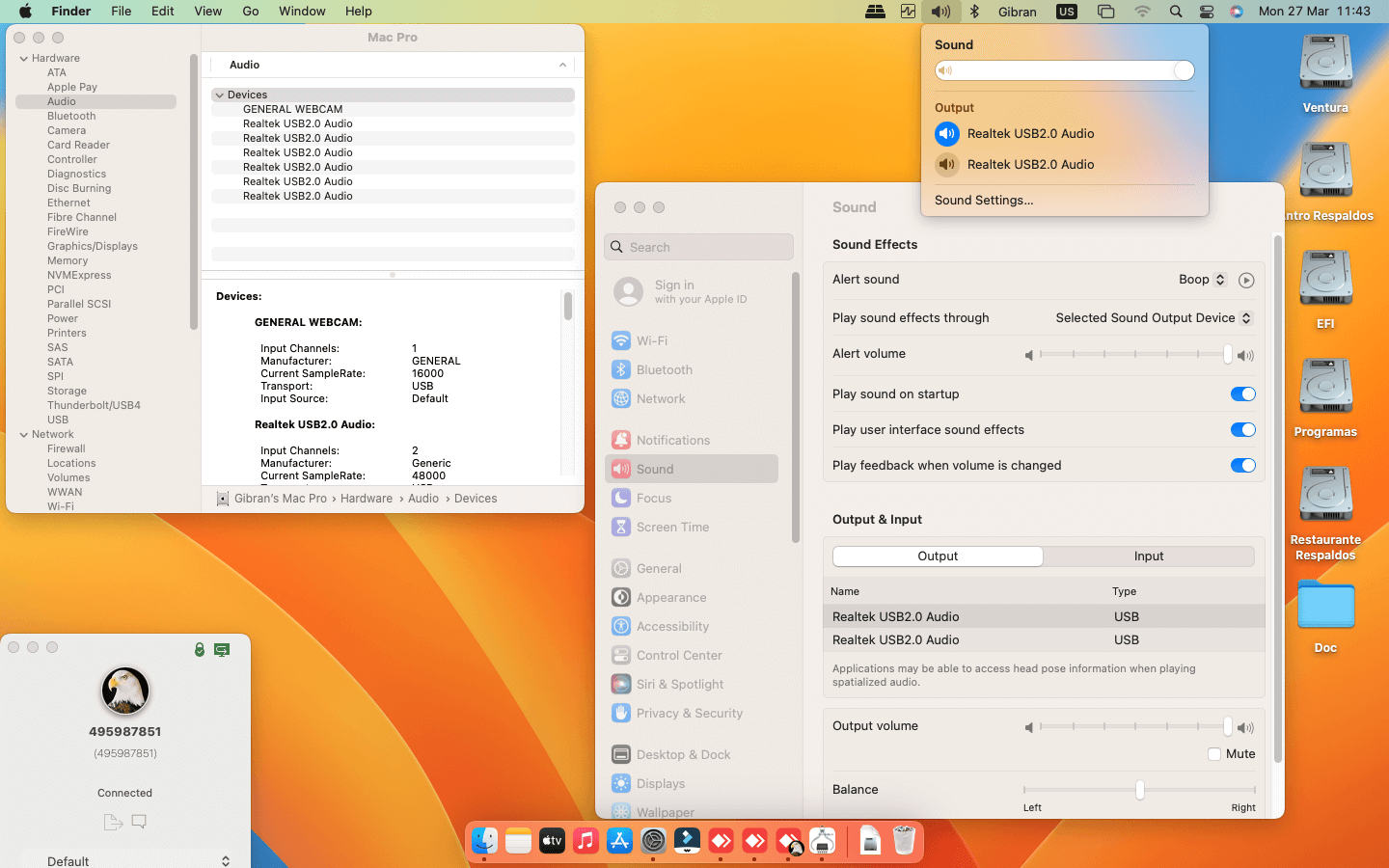The height and width of the screenshot is (868, 1389).
Task: Select Bluetooth in System Settings sidebar
Action: (664, 370)
